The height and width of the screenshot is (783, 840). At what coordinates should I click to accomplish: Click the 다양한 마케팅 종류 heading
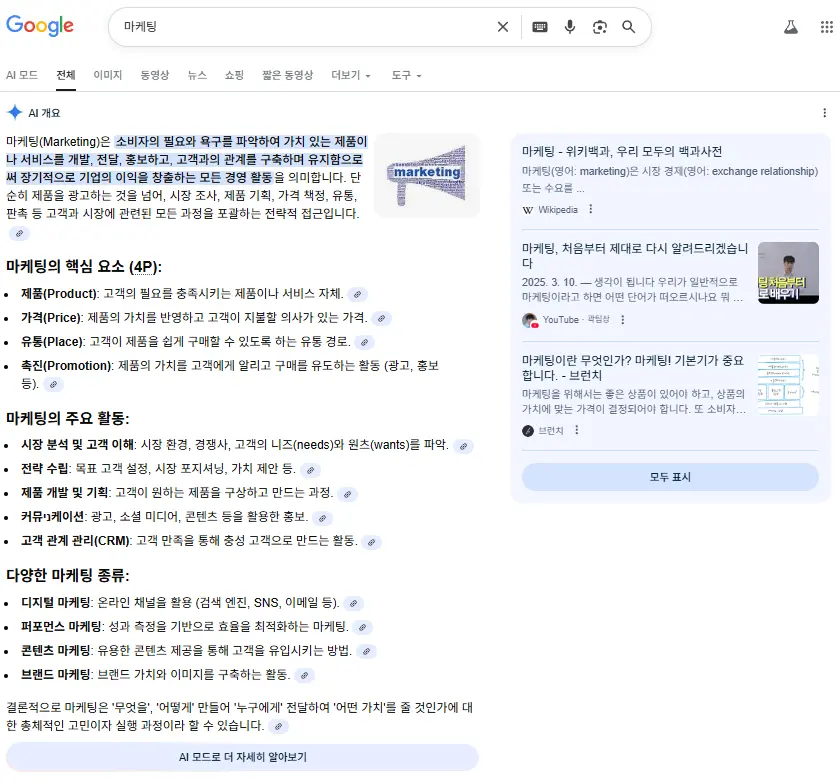coord(68,576)
